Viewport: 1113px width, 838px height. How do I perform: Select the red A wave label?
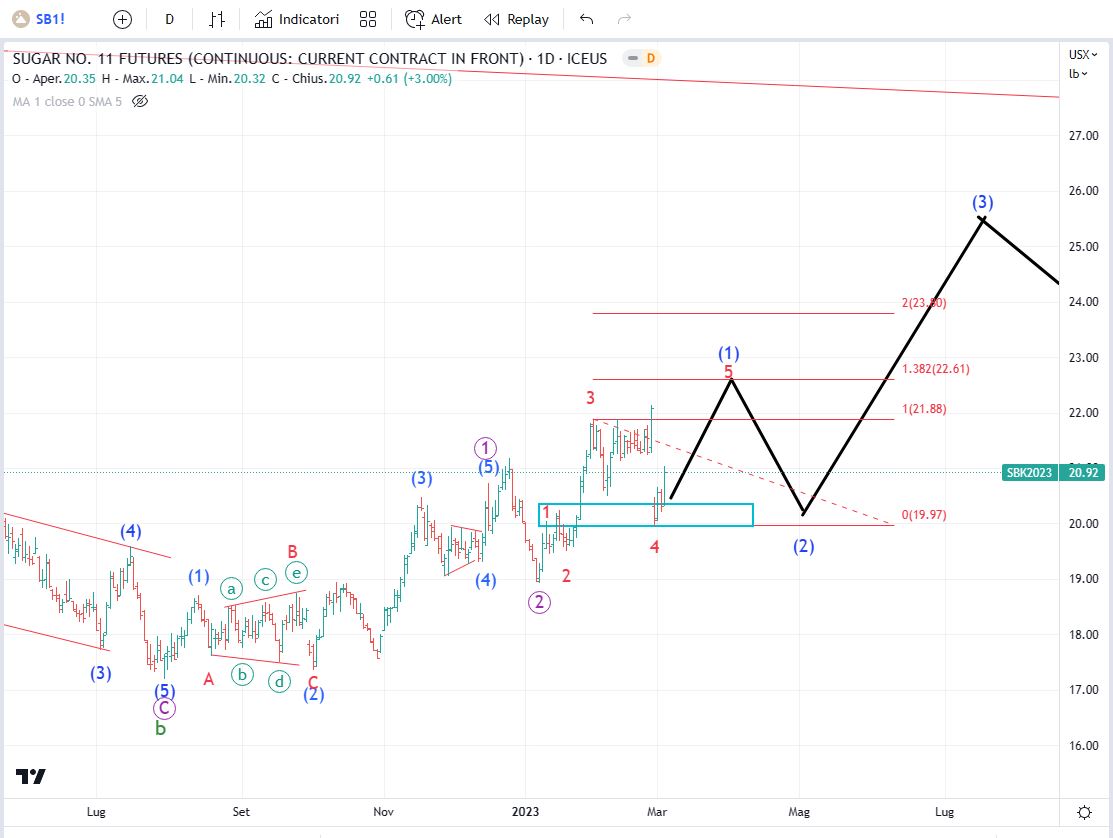pos(209,680)
